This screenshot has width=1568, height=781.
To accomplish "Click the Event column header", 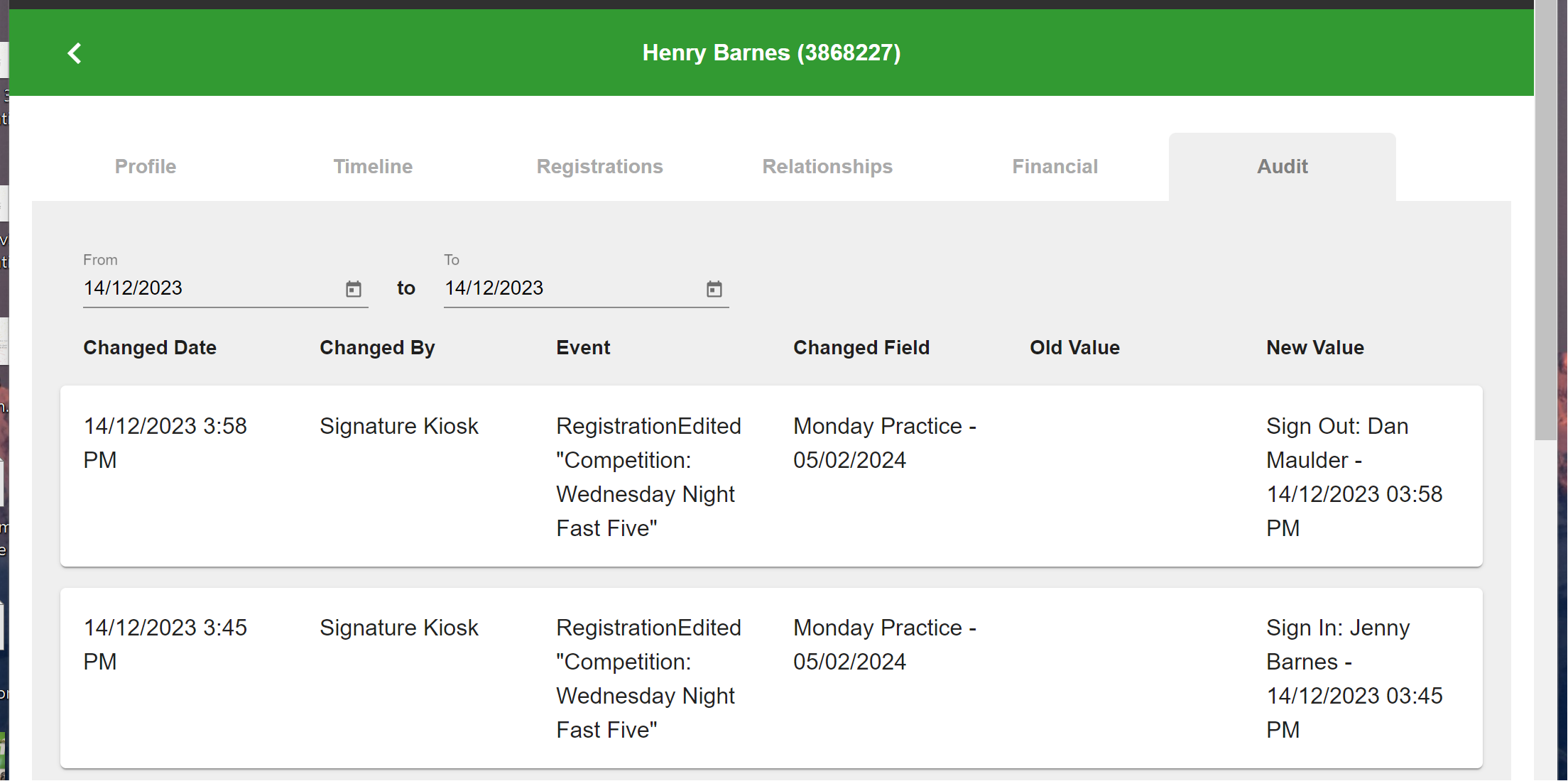I will pos(583,348).
